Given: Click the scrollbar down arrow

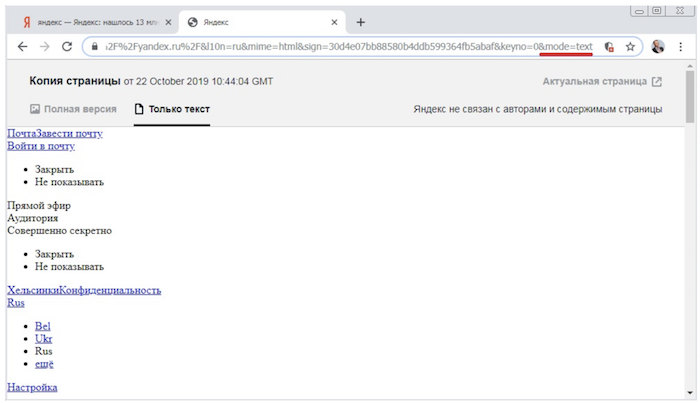Looking at the screenshot, I should click(690, 393).
